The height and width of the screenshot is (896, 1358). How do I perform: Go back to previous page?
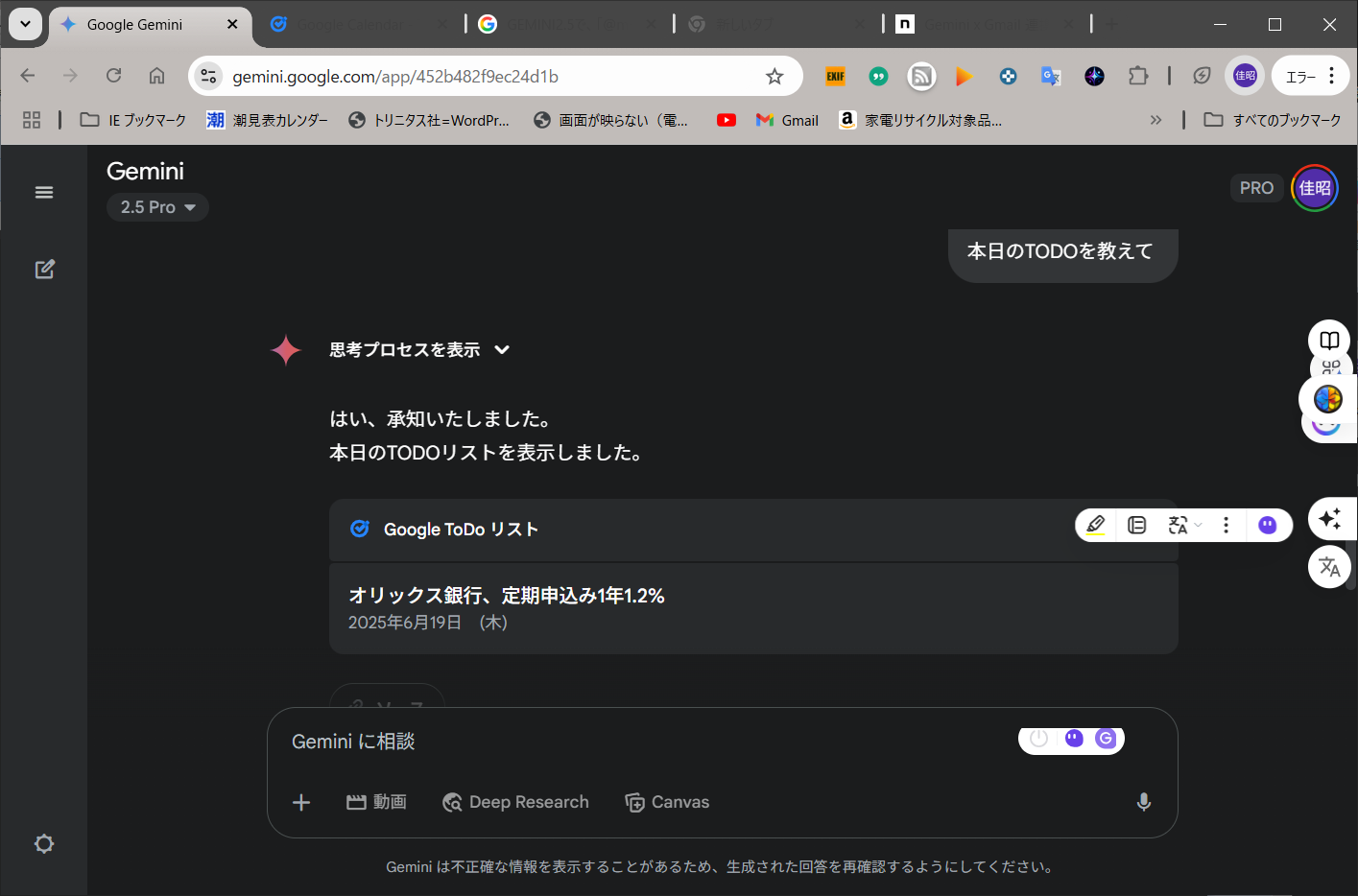tap(28, 76)
